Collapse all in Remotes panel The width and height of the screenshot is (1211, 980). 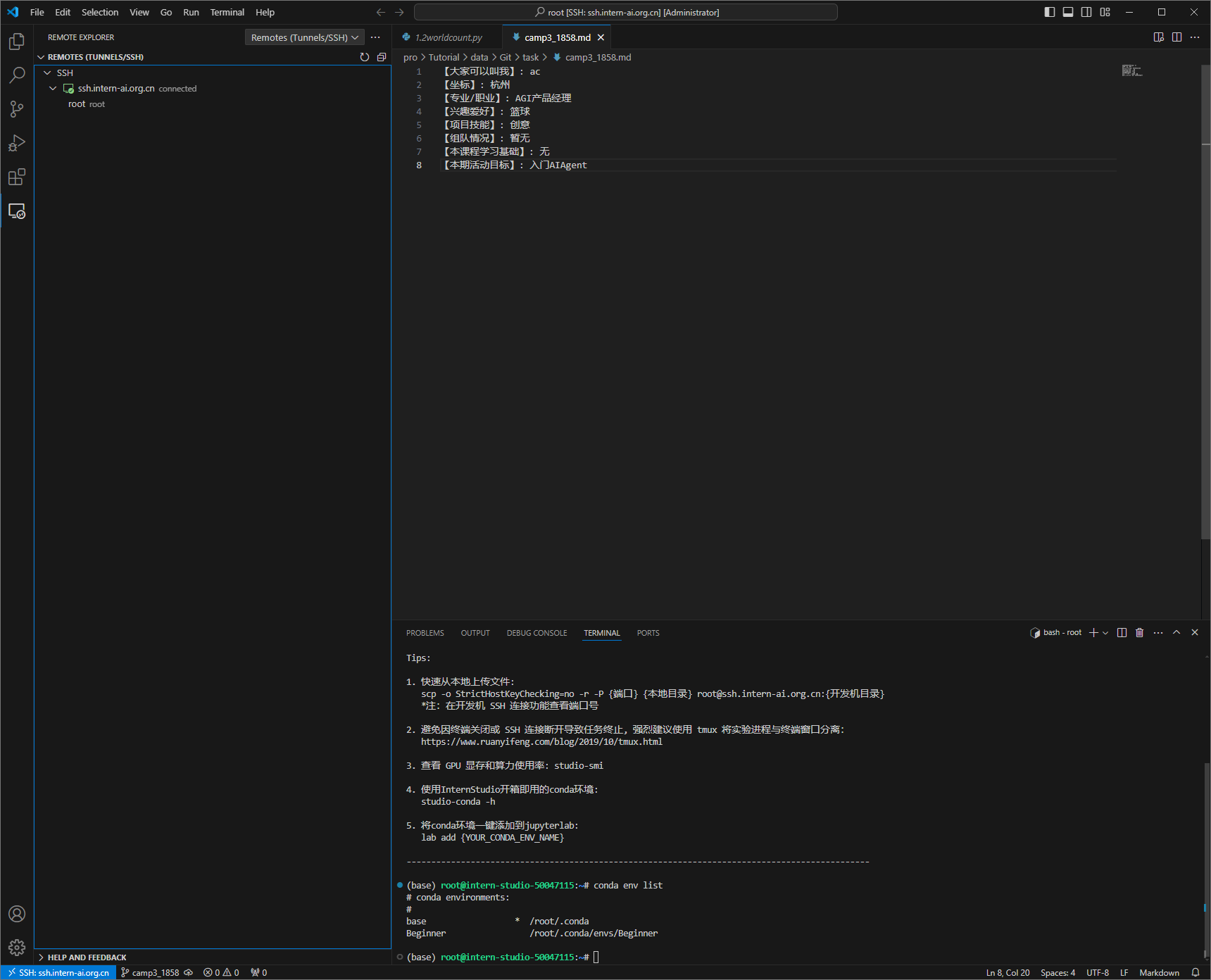coord(382,57)
